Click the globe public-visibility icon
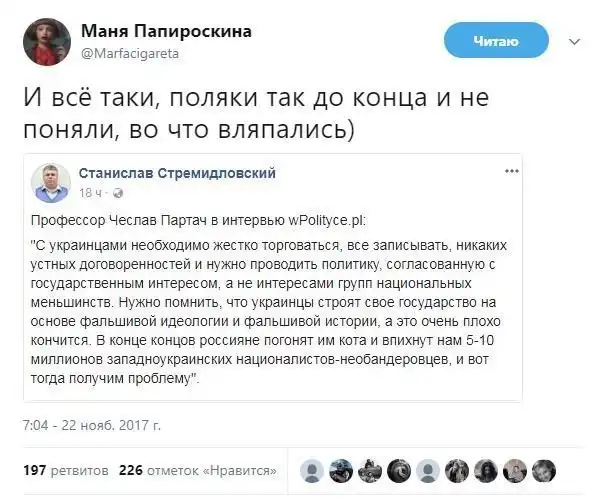608x501 pixels. tap(118, 192)
